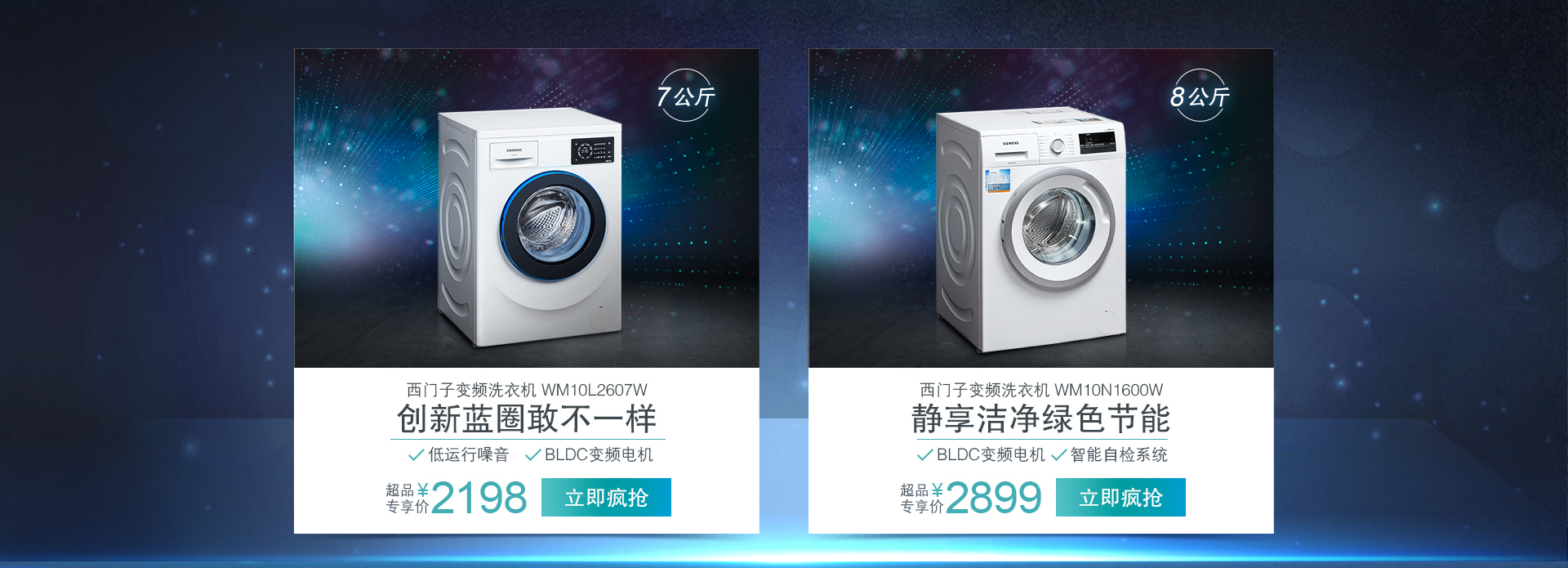Click the checkmark beside BLDC变频电机 in right card
The image size is (1568, 568).
(x=925, y=455)
